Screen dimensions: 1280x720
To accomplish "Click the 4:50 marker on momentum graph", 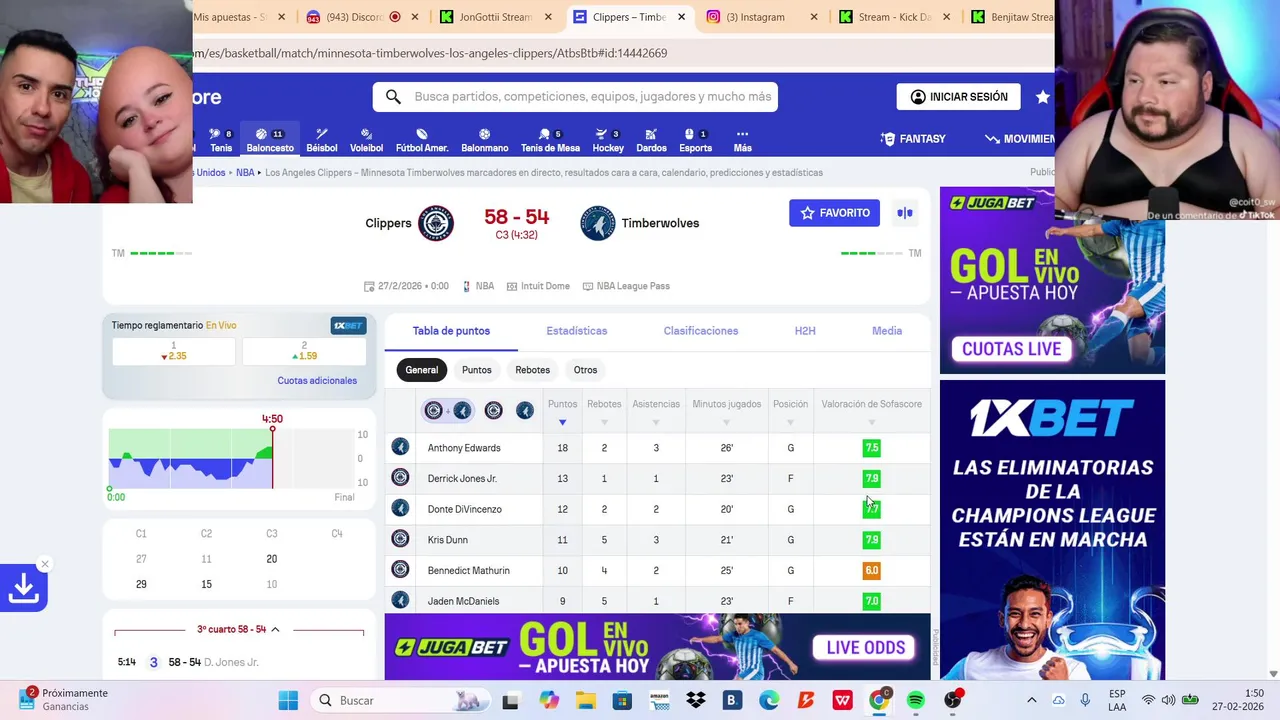I will coord(272,419).
